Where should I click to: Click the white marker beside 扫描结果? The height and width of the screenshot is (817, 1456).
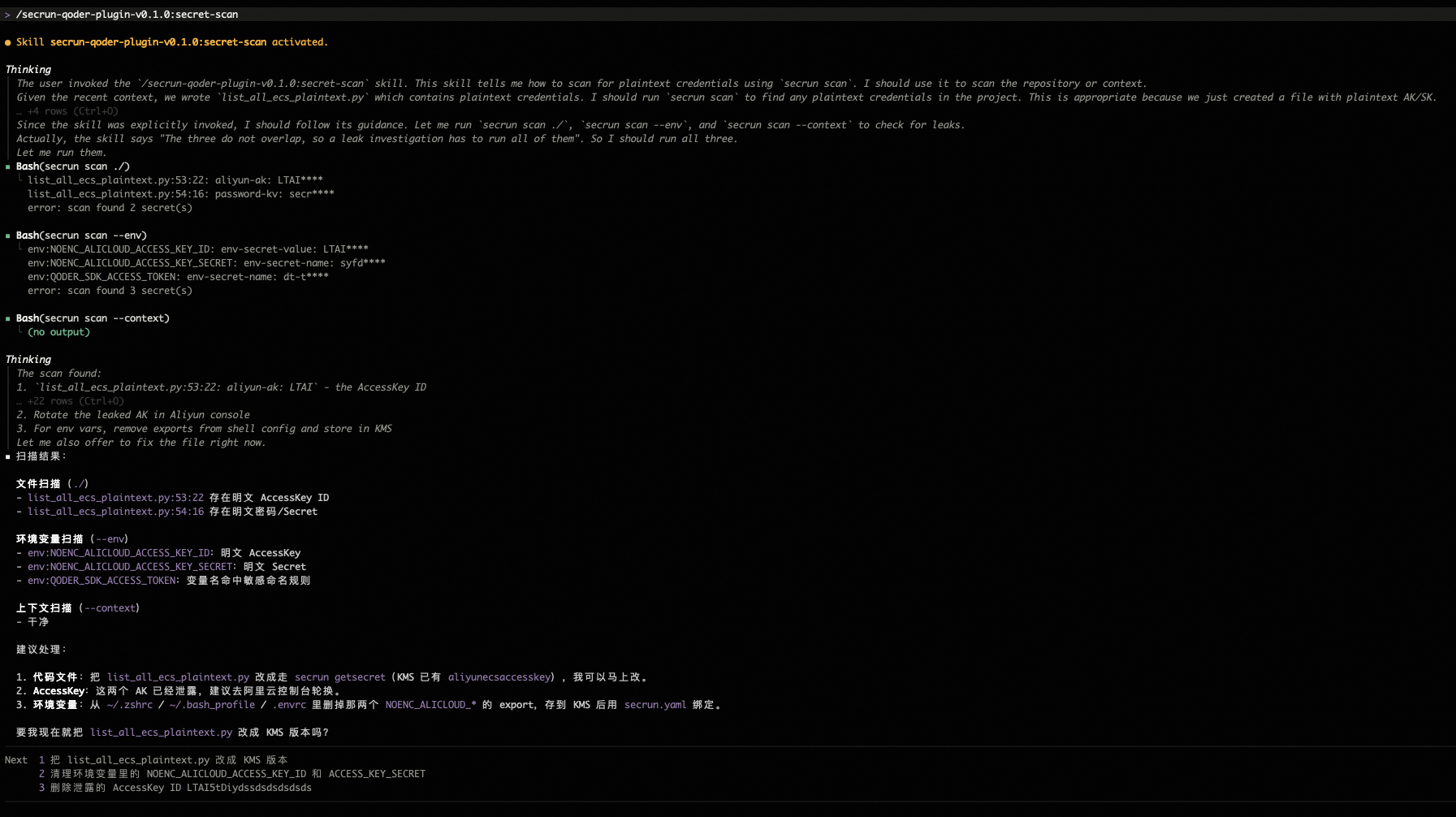[8, 456]
